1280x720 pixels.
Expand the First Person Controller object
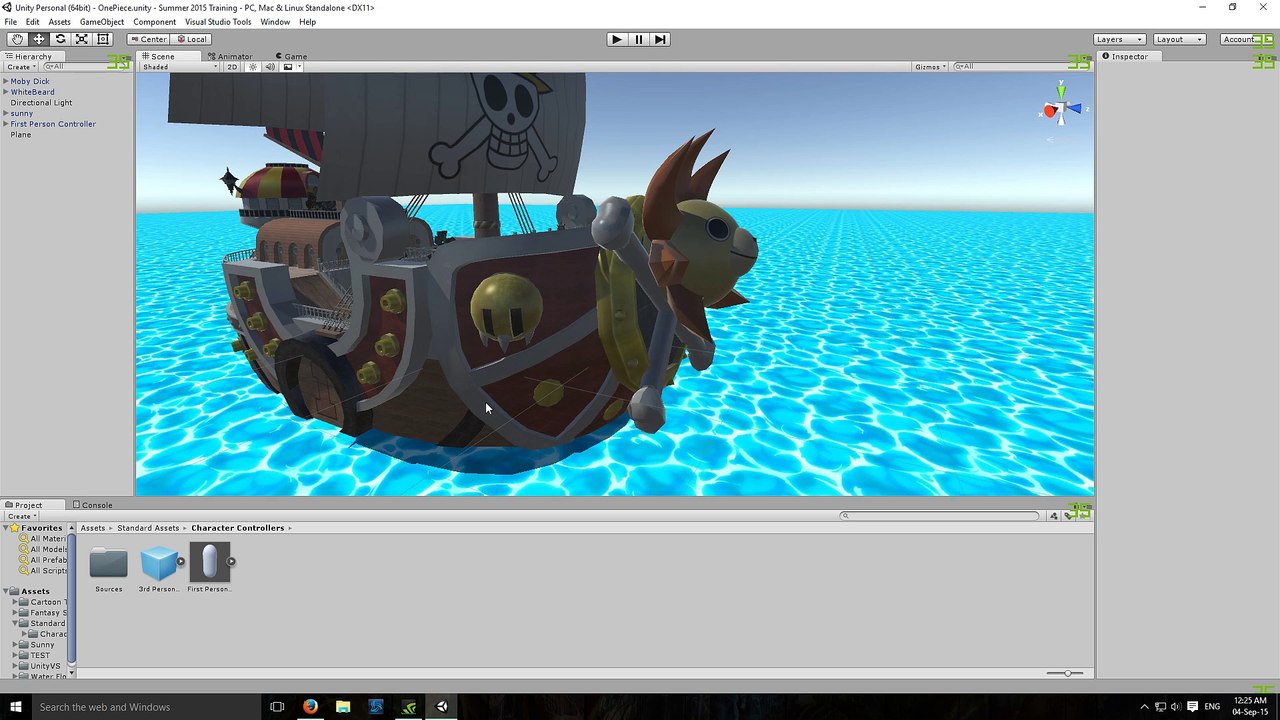[6, 124]
